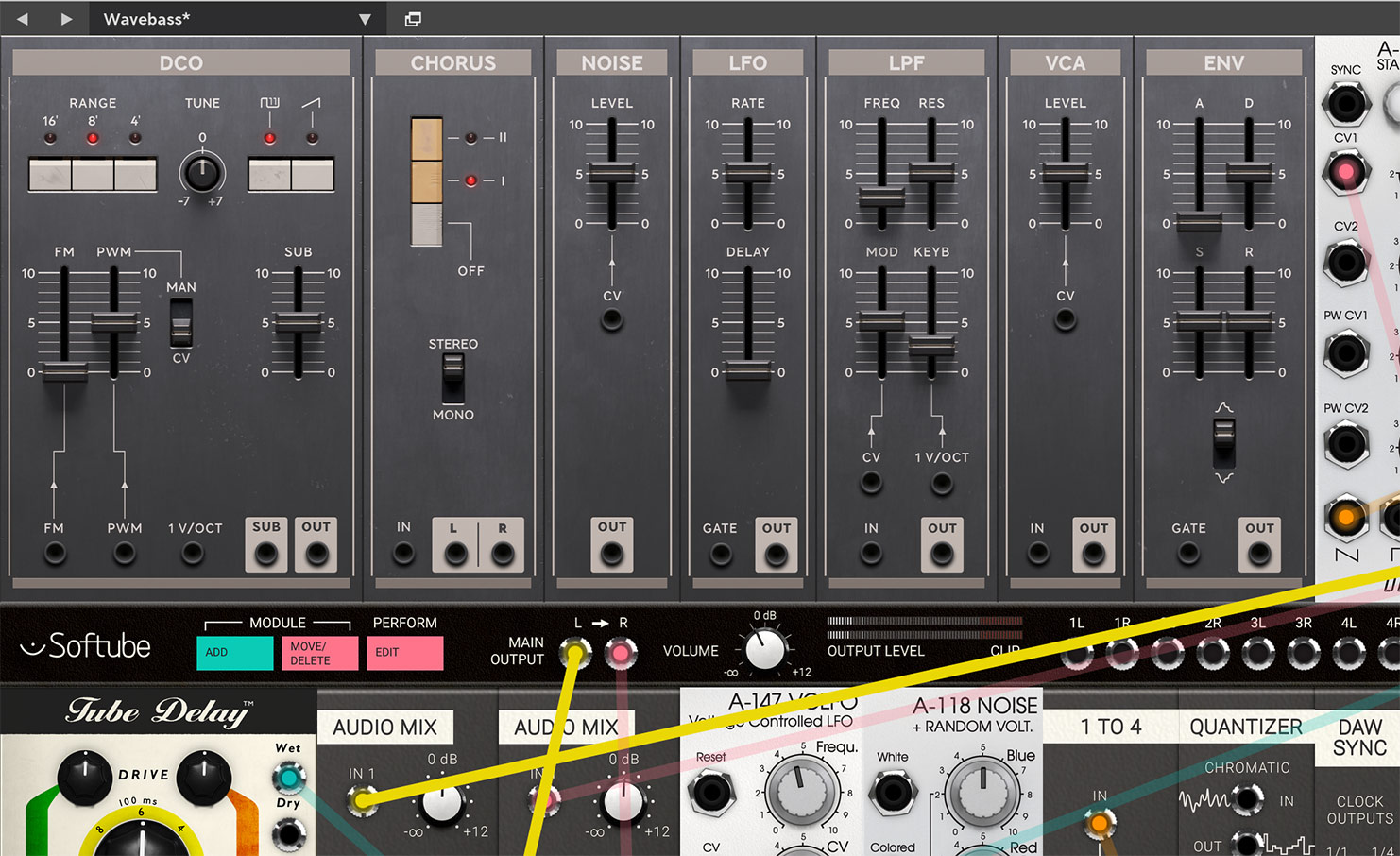
Task: Click the Tube Delay Wet jack
Action: pos(289,778)
